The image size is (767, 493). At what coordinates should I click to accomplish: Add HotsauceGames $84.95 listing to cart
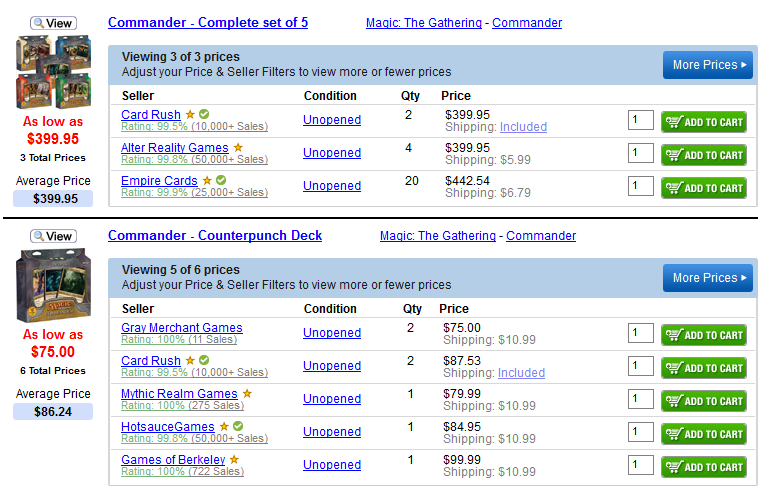pyautogui.click(x=704, y=434)
